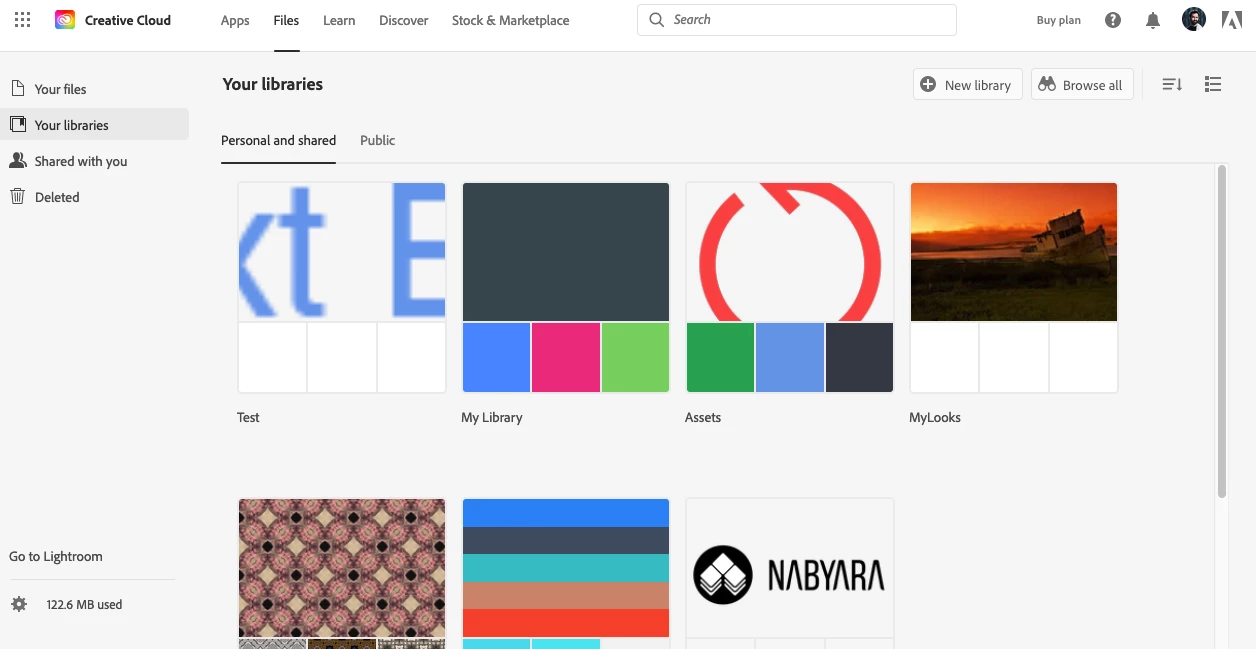
Task: Click the Your files document icon
Action: pos(18,89)
